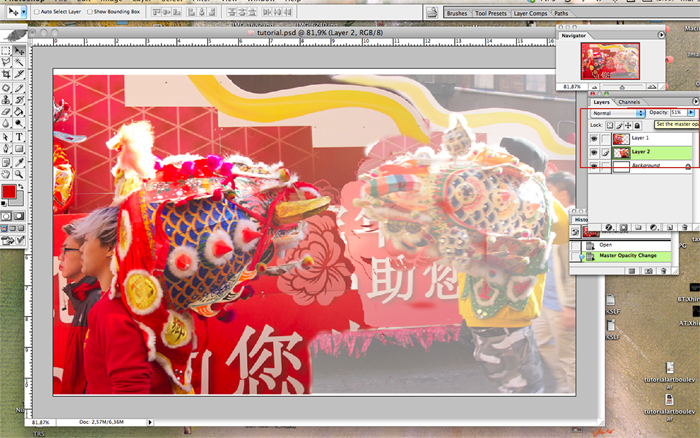700x438 pixels.
Task: Open the Opacity slider arrow
Action: coord(691,113)
